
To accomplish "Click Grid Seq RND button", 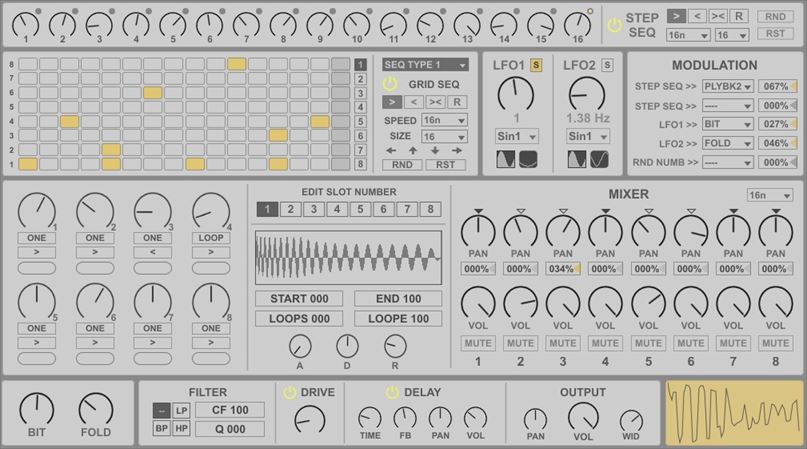I will click(401, 165).
